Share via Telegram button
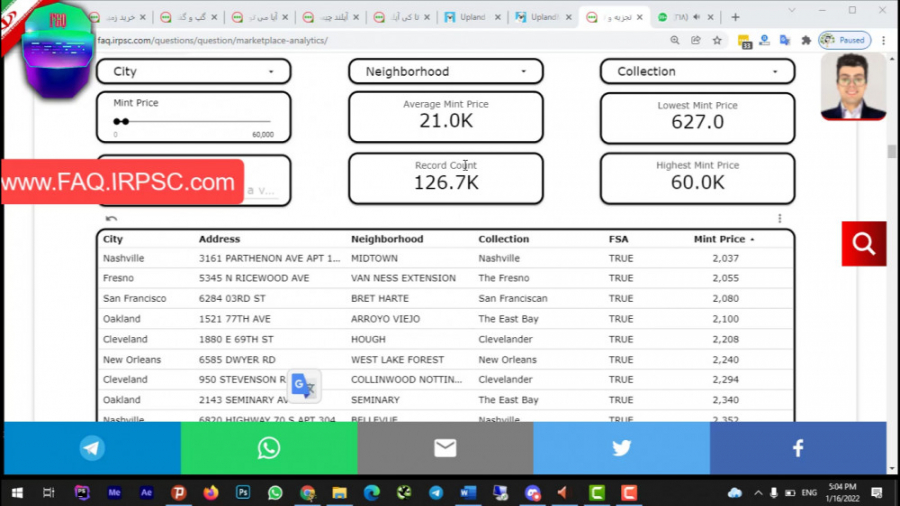 pyautogui.click(x=92, y=448)
